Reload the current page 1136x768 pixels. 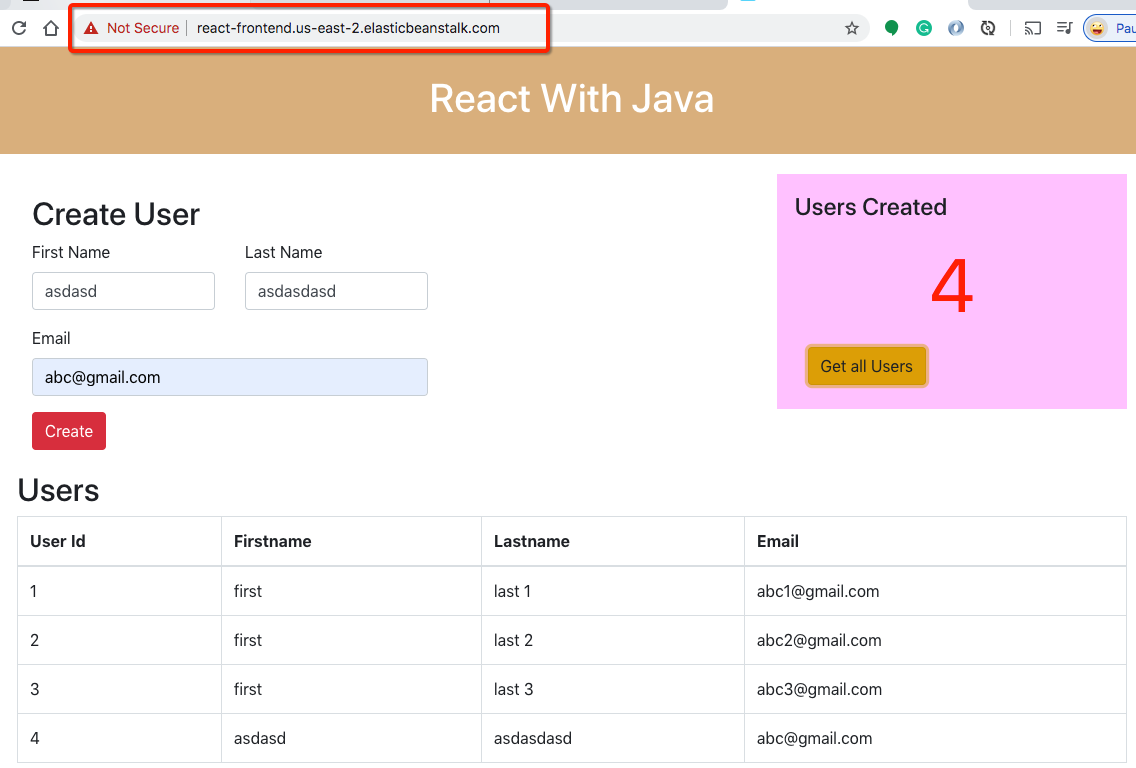point(18,28)
